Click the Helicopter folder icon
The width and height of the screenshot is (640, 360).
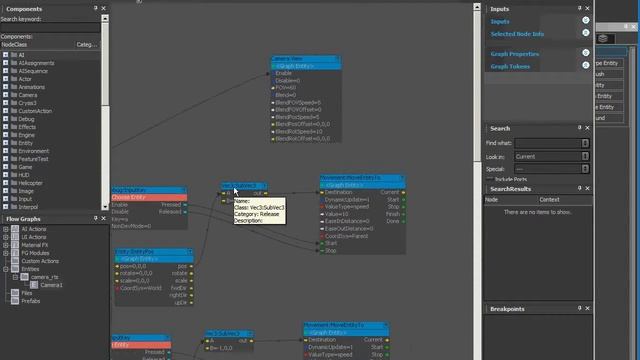[x=14, y=183]
